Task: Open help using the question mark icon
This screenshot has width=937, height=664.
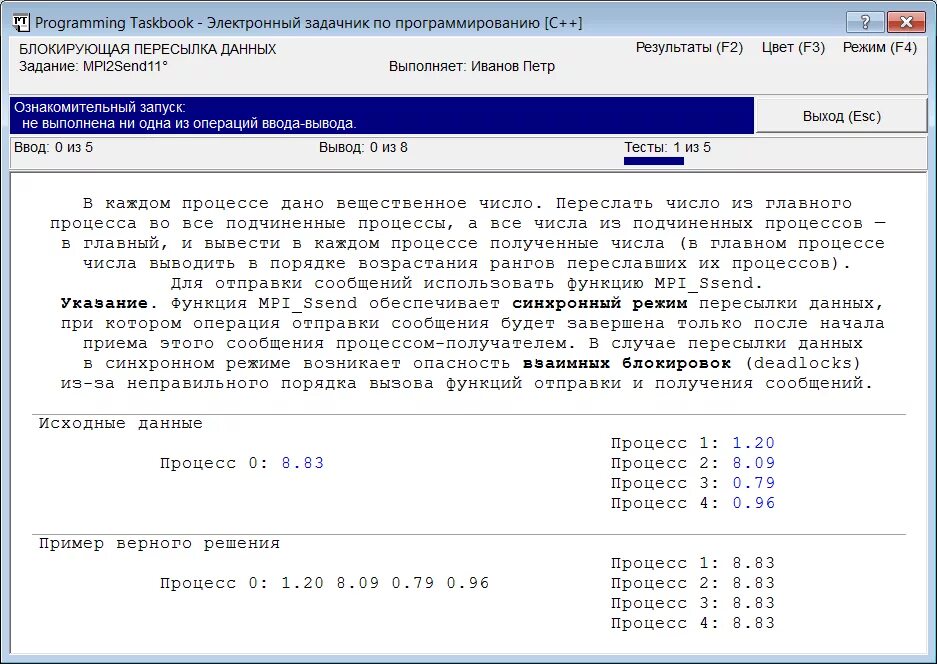Action: tap(866, 21)
